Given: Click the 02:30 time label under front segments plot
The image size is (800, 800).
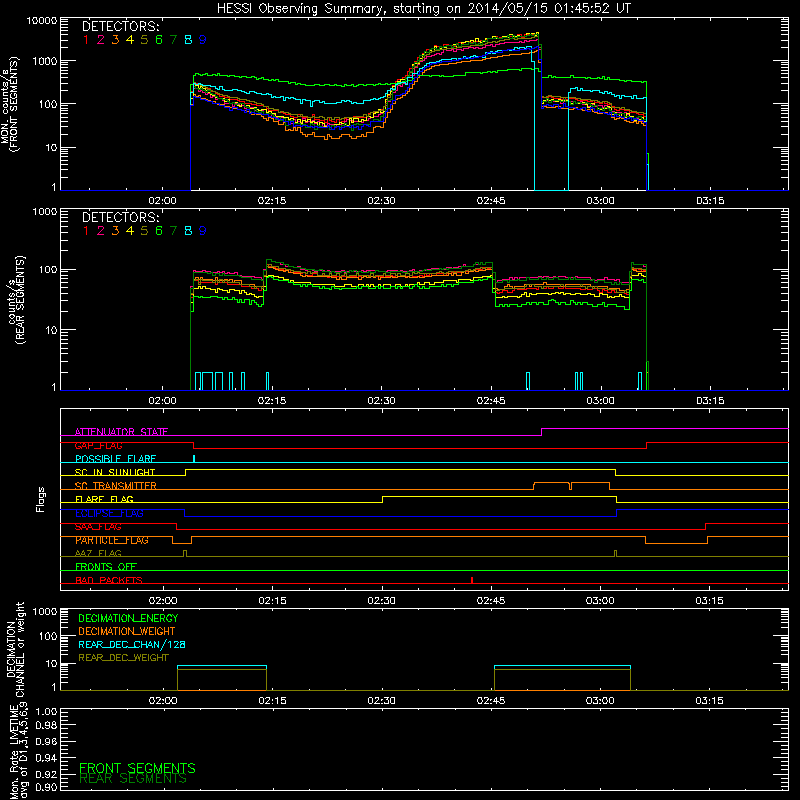Looking at the screenshot, I should click(x=381, y=201).
